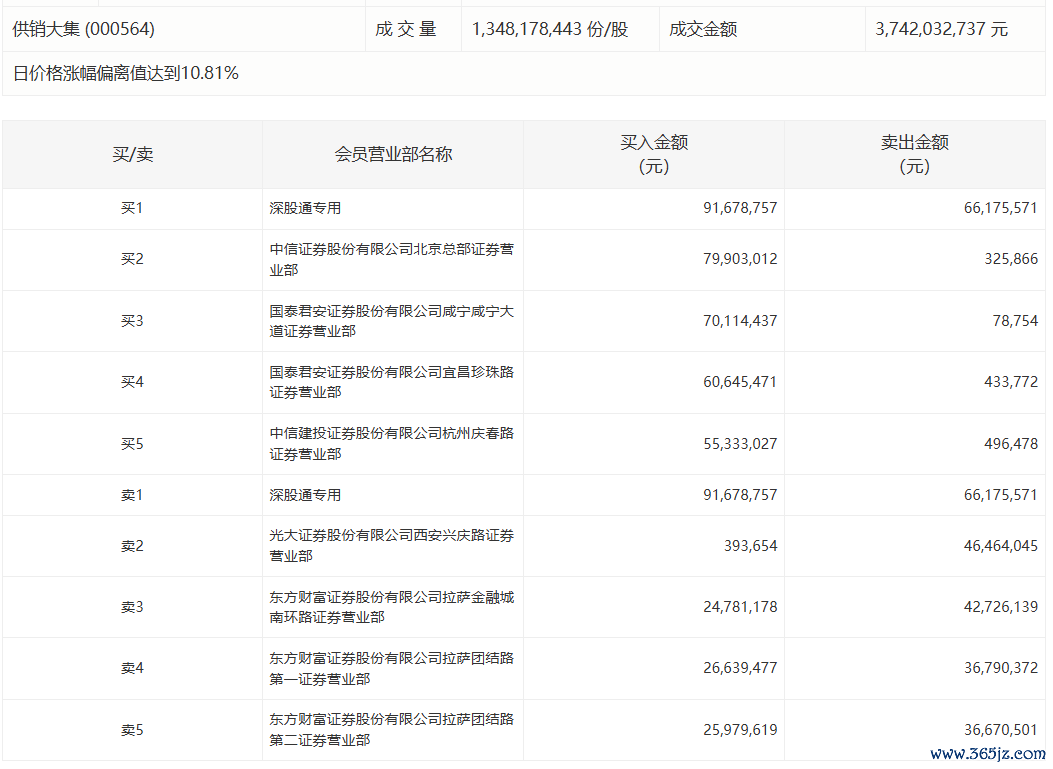Select the 买4 row label
1053x769 pixels.
pos(132,382)
